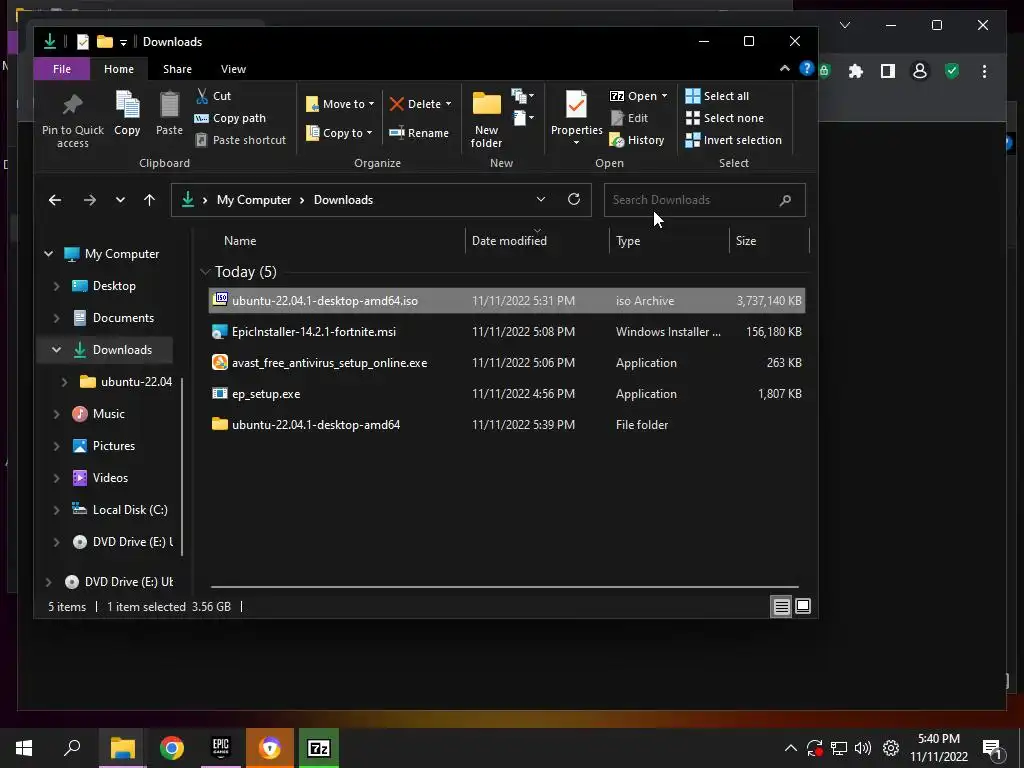Click Edit in Open group

coord(630,118)
